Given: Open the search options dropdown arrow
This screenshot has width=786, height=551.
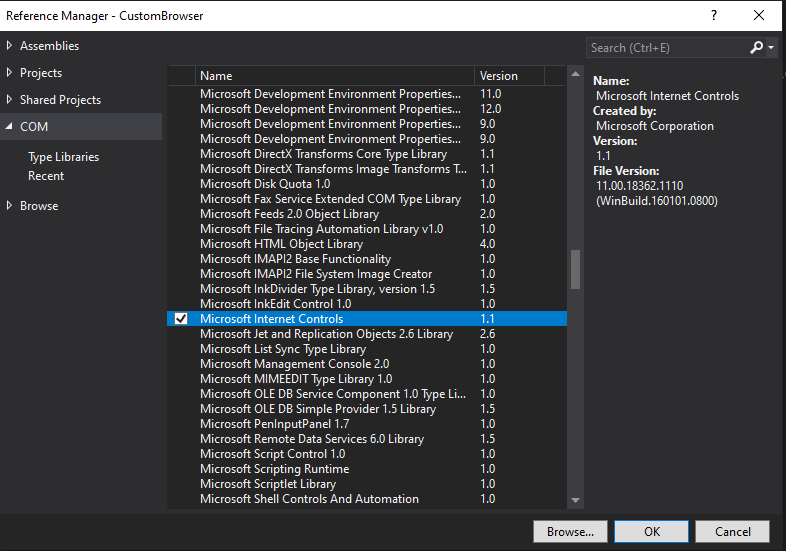Looking at the screenshot, I should pyautogui.click(x=771, y=47).
